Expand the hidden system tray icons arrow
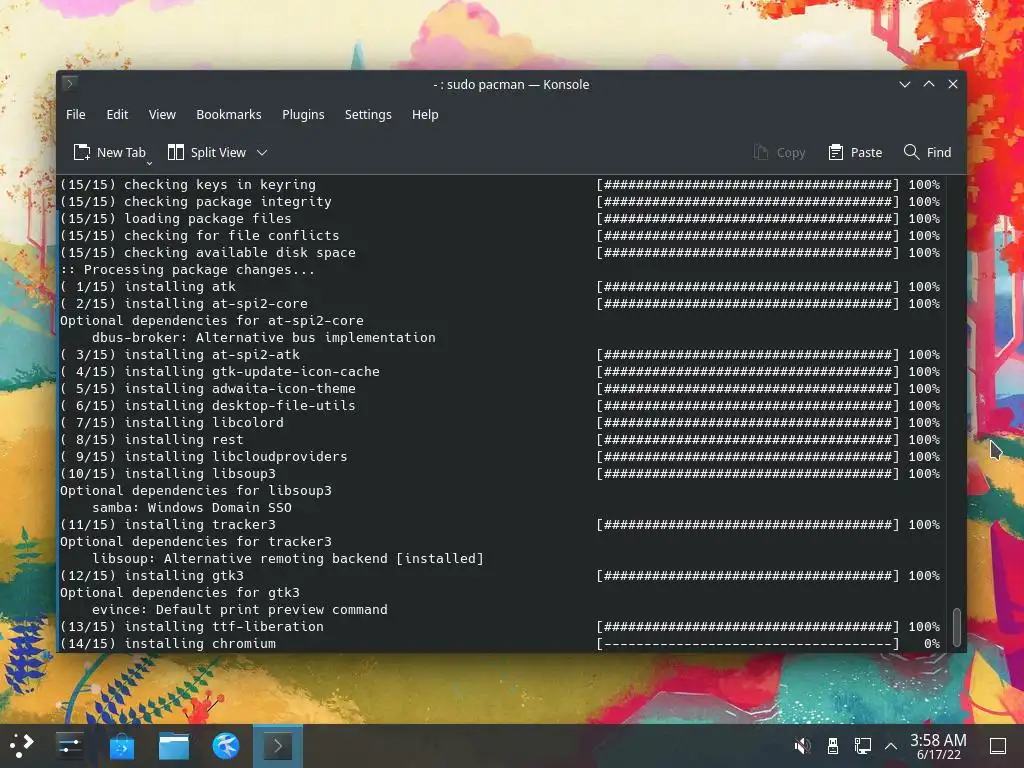The width and height of the screenshot is (1024, 768). pos(891,746)
